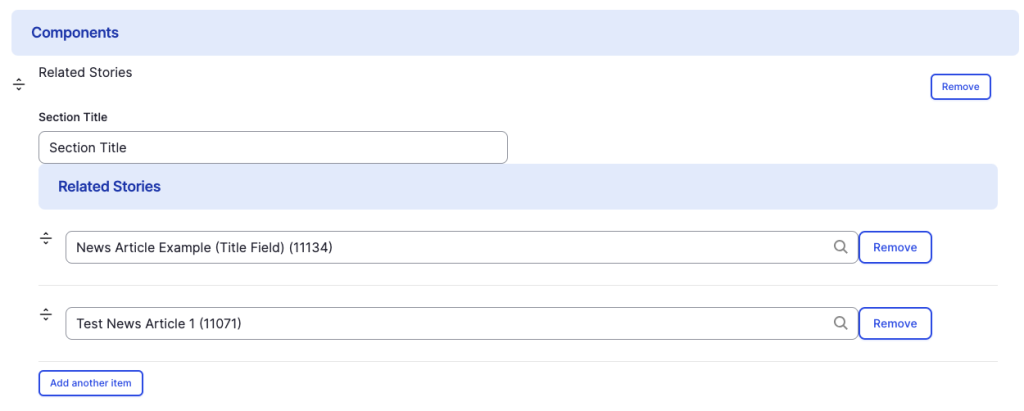The image size is (1024, 411).
Task: Remove the Test News Article 1 story
Action: pyautogui.click(x=895, y=323)
